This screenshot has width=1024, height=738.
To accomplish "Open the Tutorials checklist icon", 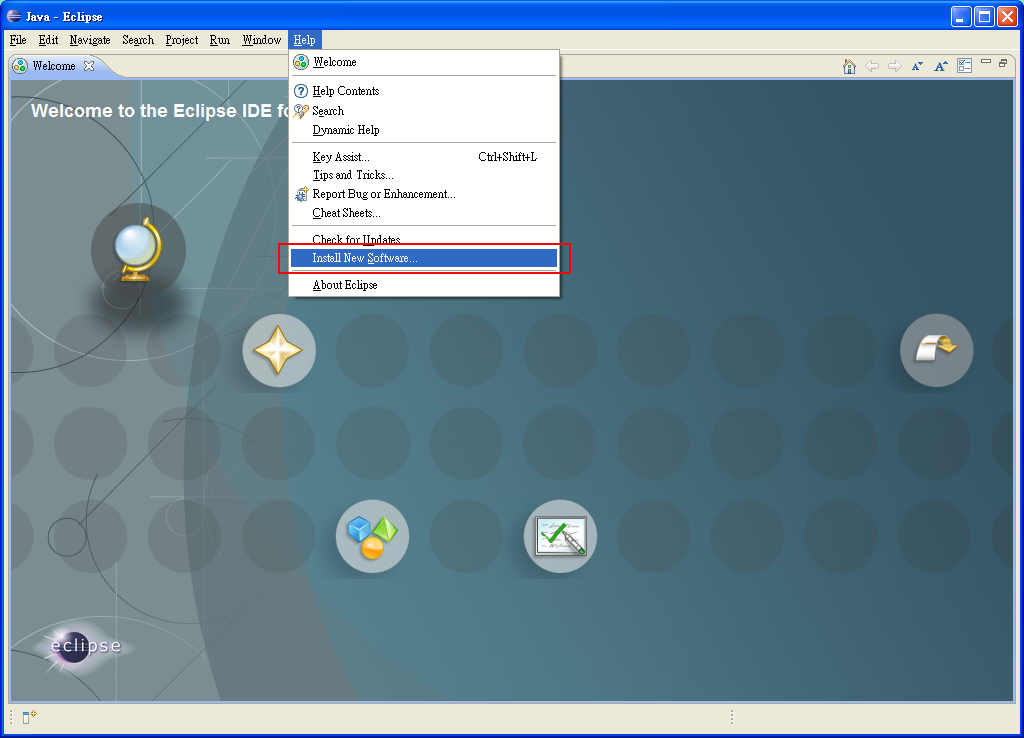I will click(560, 536).
